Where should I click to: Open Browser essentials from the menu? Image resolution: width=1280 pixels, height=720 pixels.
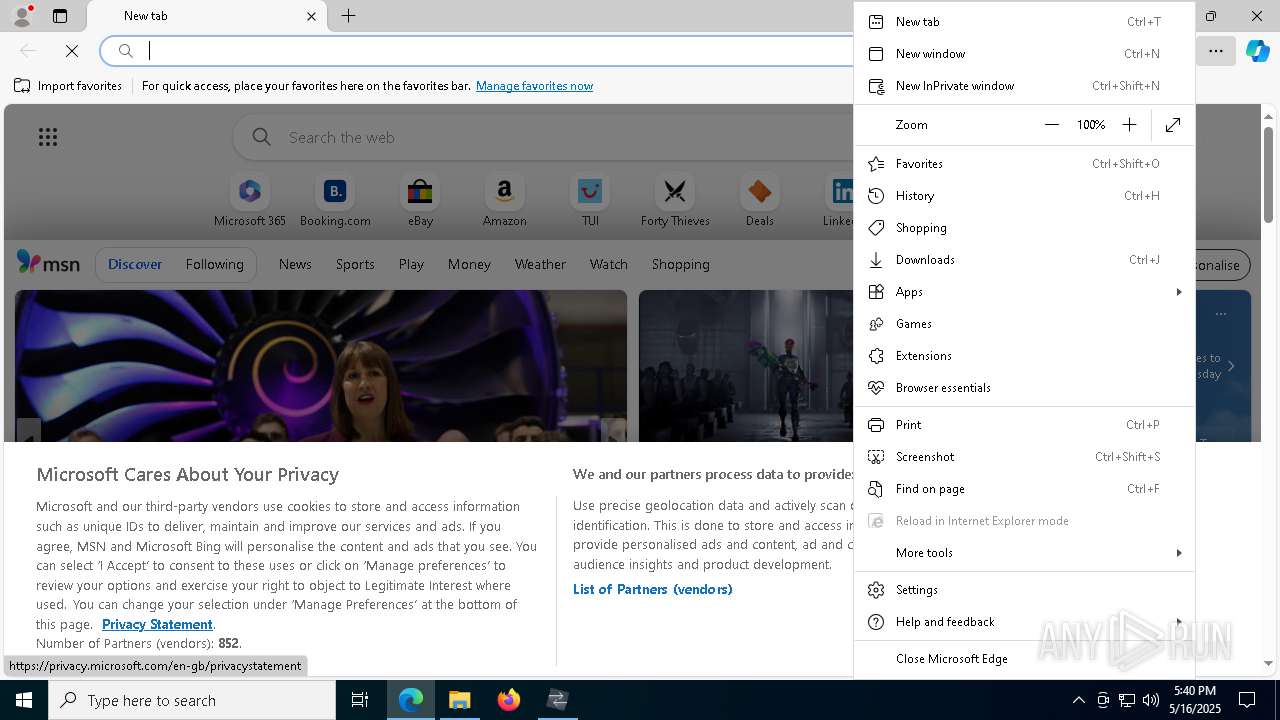pos(1024,388)
